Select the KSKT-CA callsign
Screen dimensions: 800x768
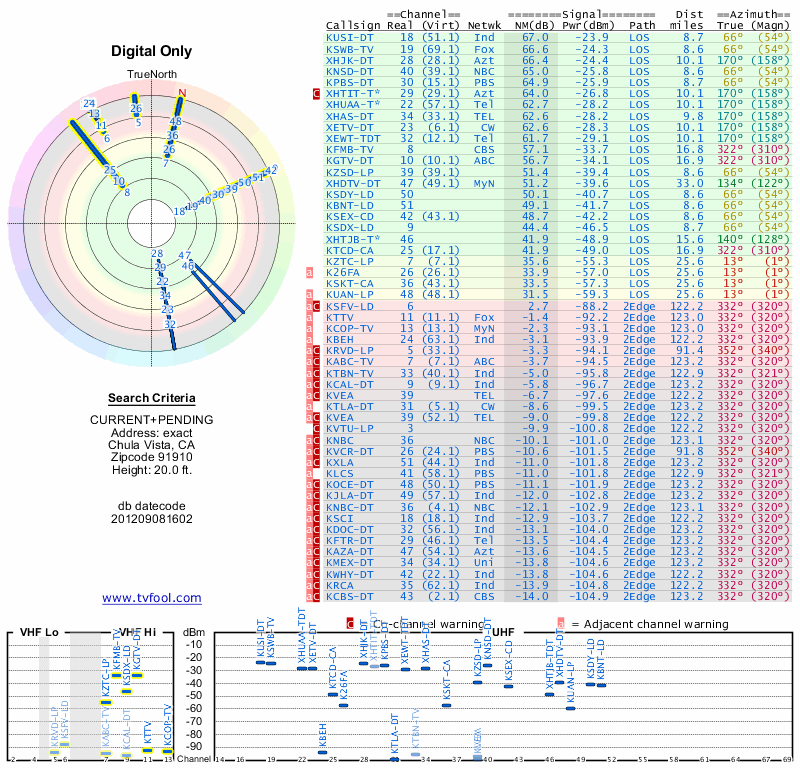coord(349,284)
